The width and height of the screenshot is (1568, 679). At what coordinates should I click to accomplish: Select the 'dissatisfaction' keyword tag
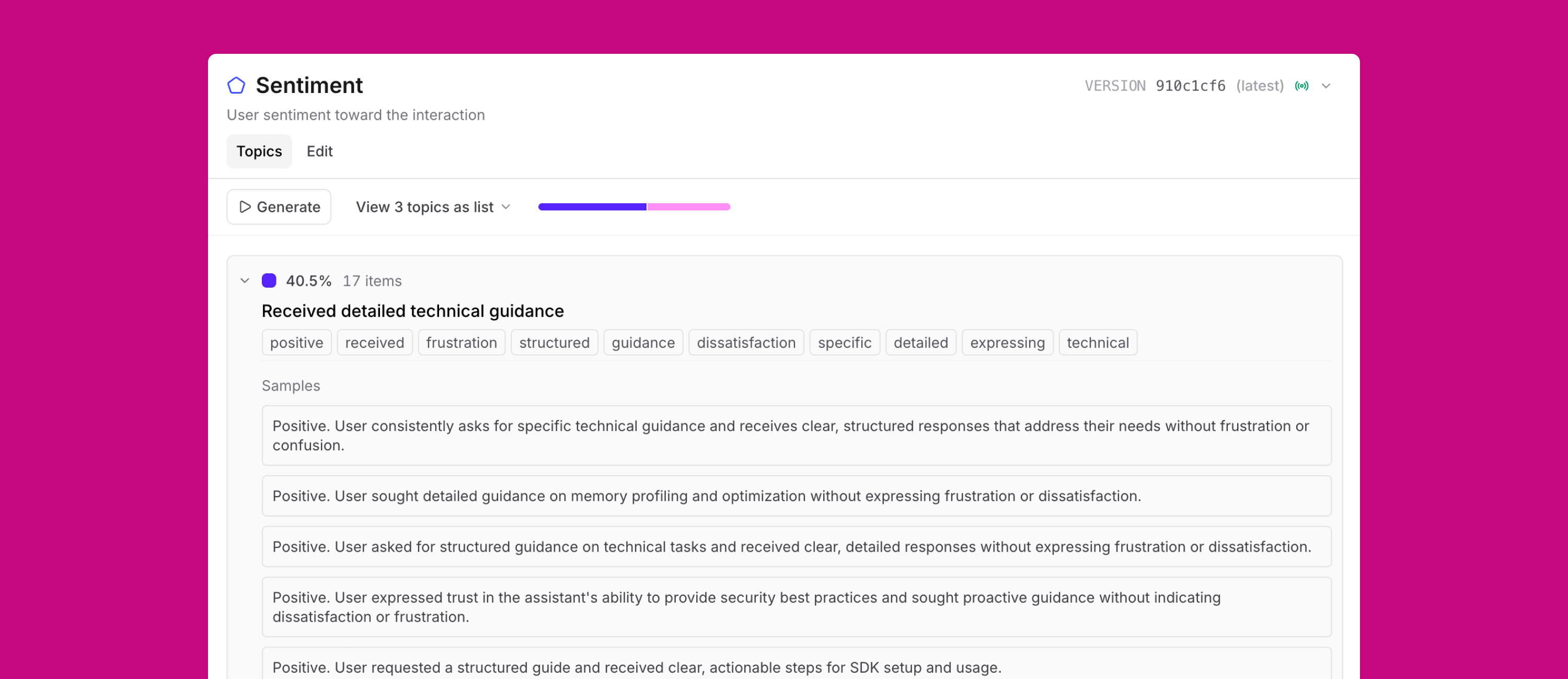click(746, 343)
